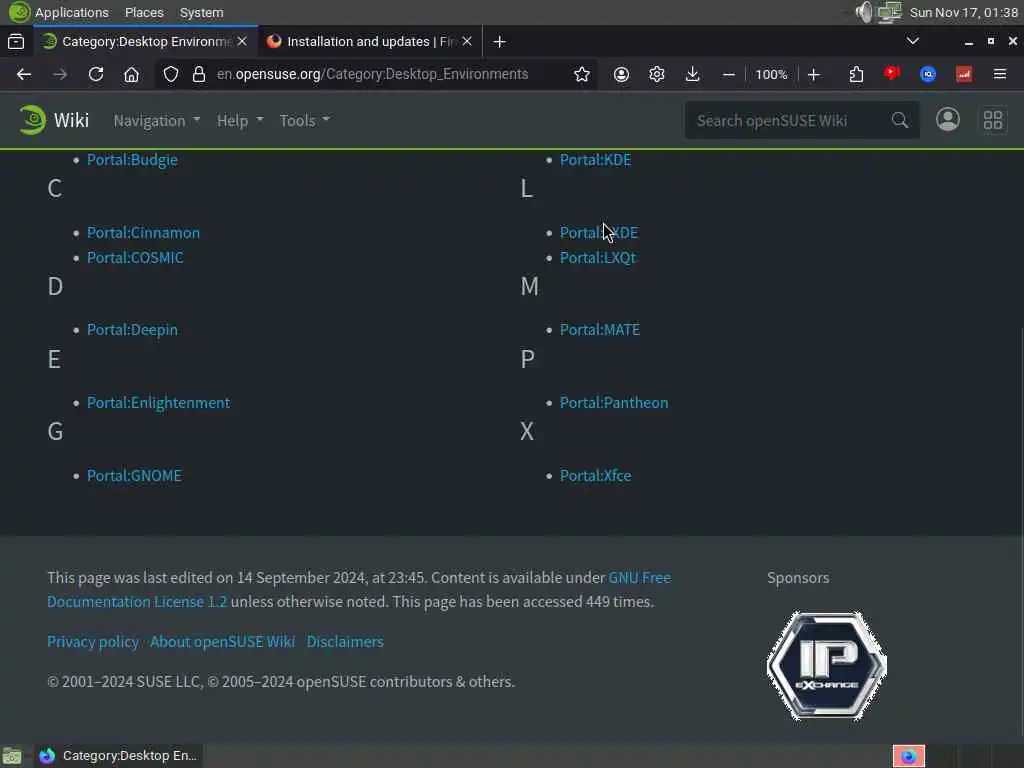This screenshot has width=1024, height=768.
Task: Open the System menu
Action: (201, 12)
